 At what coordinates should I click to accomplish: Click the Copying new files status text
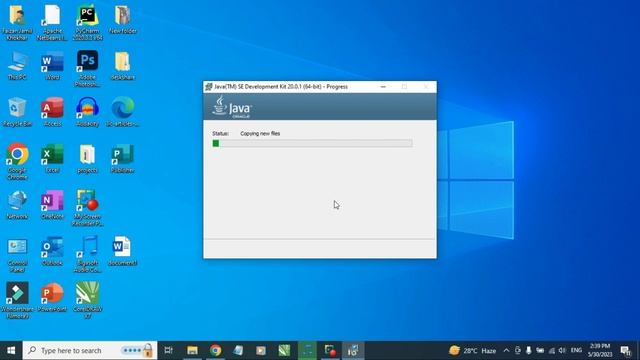(260, 133)
